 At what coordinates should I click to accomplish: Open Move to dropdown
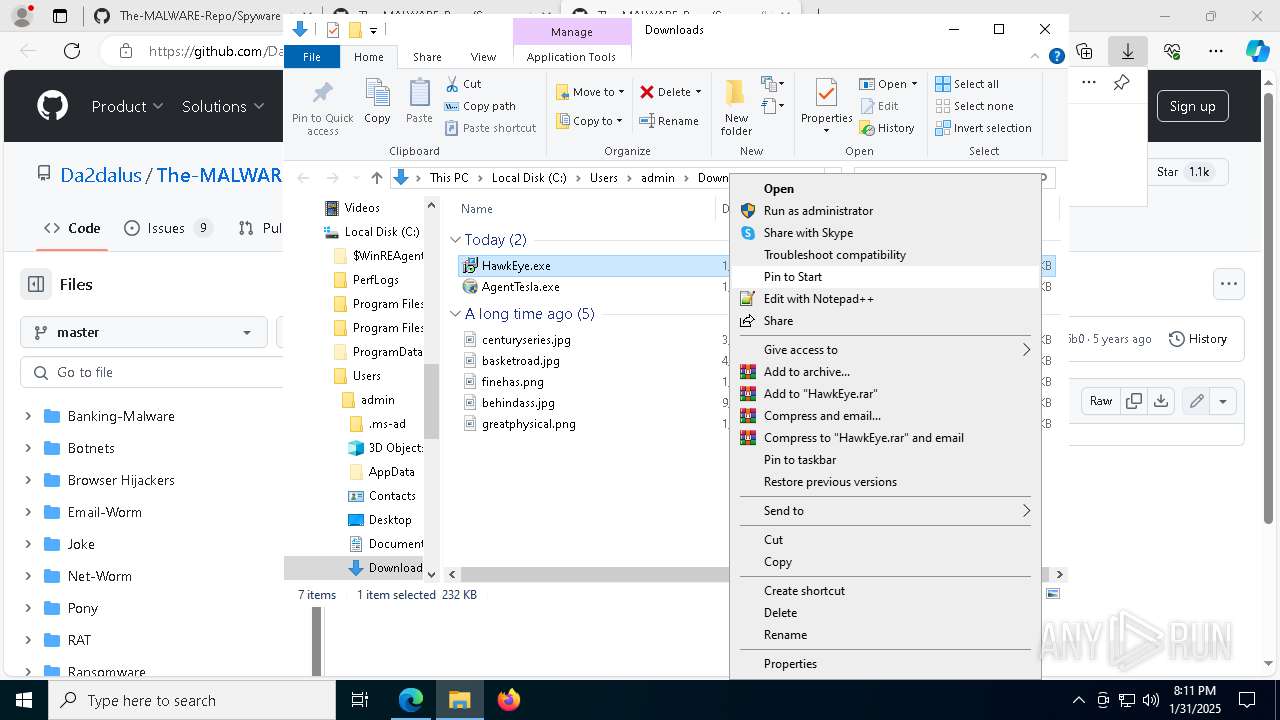click(590, 92)
